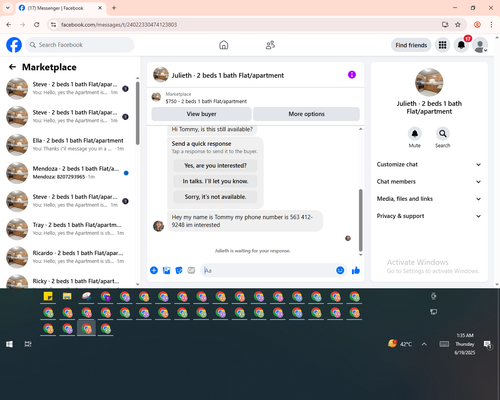Click the conversation list scrollbar

coord(138,113)
